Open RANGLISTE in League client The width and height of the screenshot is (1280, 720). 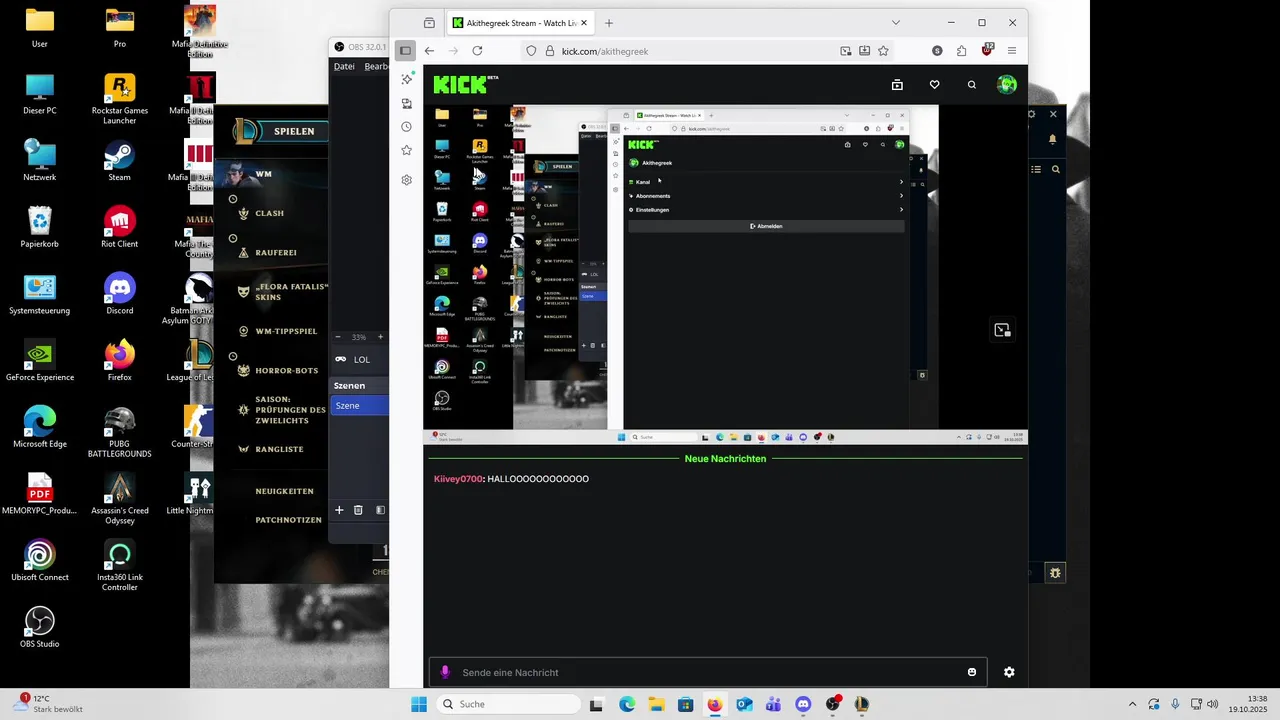coord(279,449)
